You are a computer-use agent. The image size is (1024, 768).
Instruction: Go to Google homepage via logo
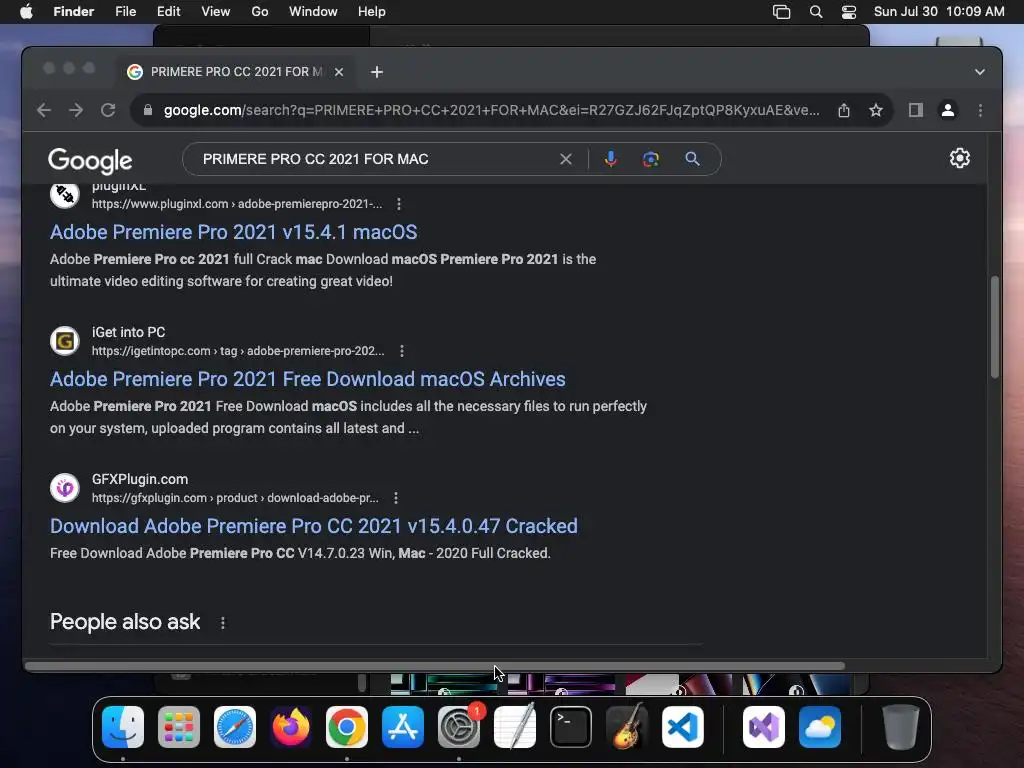coord(90,161)
